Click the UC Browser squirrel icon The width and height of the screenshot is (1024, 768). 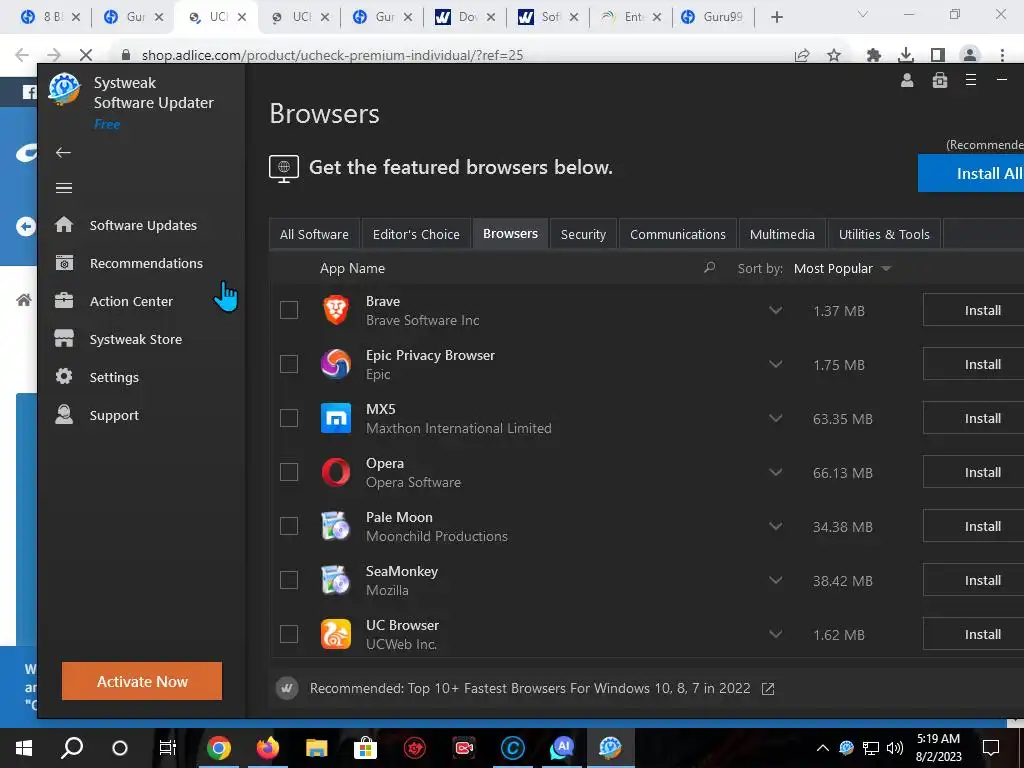point(336,634)
